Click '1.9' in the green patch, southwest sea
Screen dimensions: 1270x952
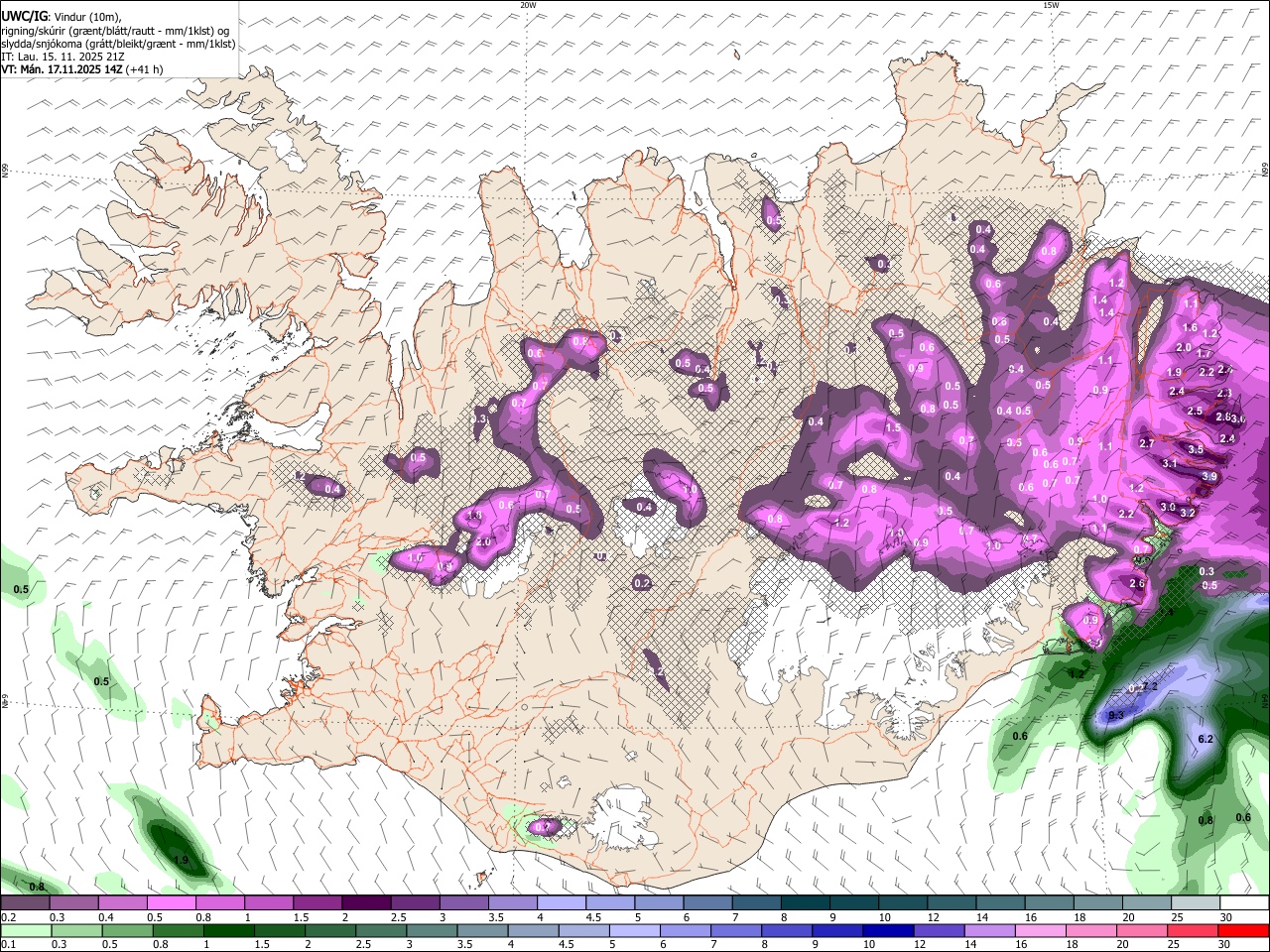pyautogui.click(x=181, y=860)
